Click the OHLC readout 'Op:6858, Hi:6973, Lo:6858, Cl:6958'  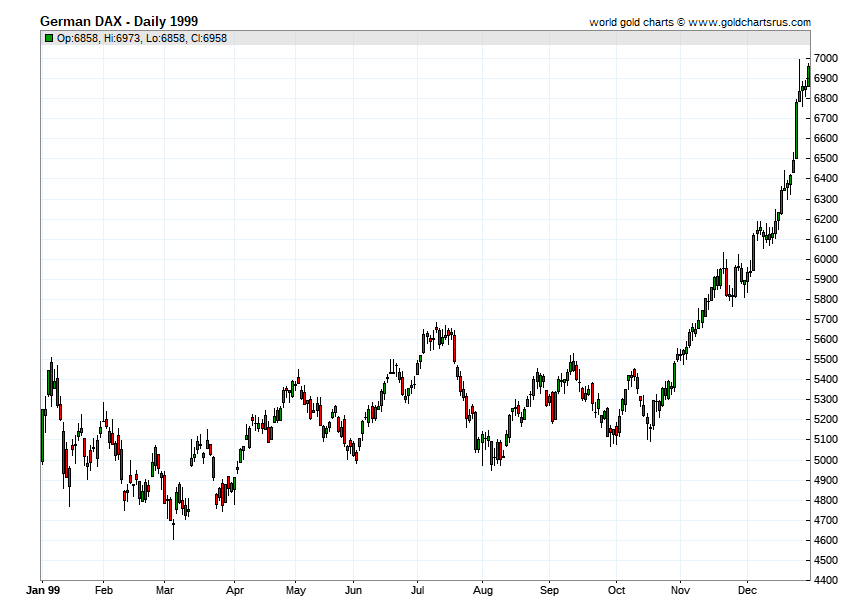coord(142,38)
